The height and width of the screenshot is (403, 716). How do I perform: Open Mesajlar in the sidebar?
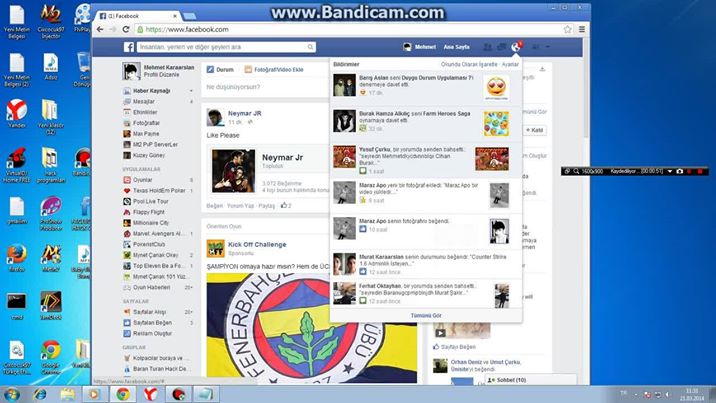(x=143, y=101)
